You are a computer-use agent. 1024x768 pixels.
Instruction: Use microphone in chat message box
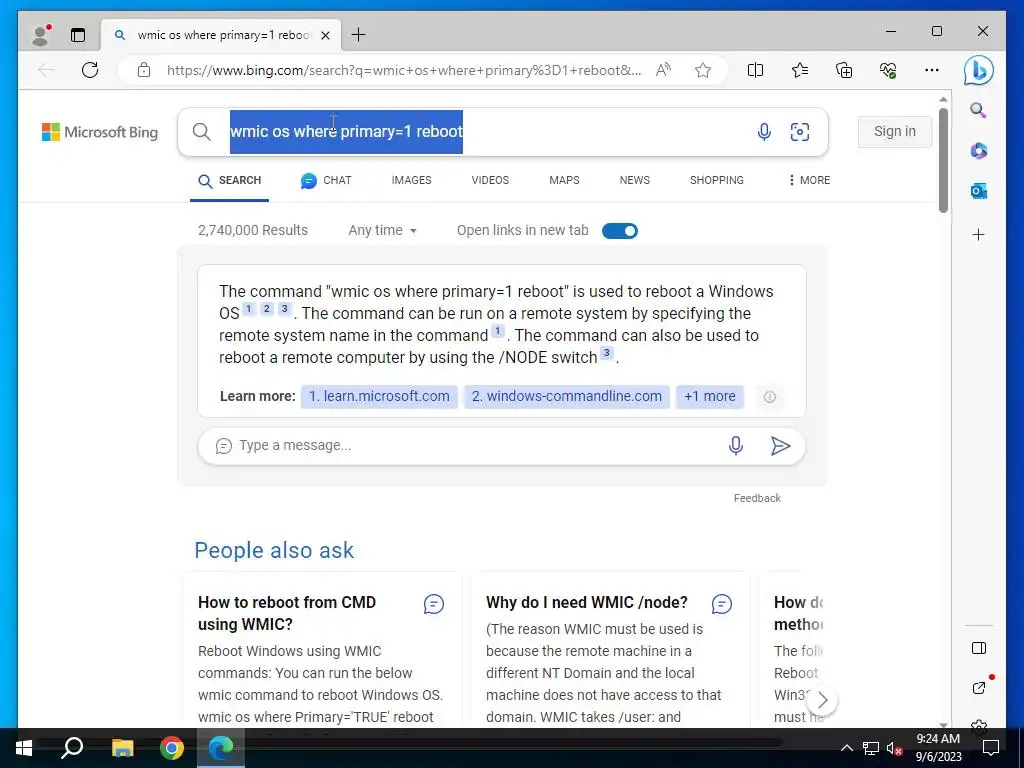pyautogui.click(x=735, y=445)
